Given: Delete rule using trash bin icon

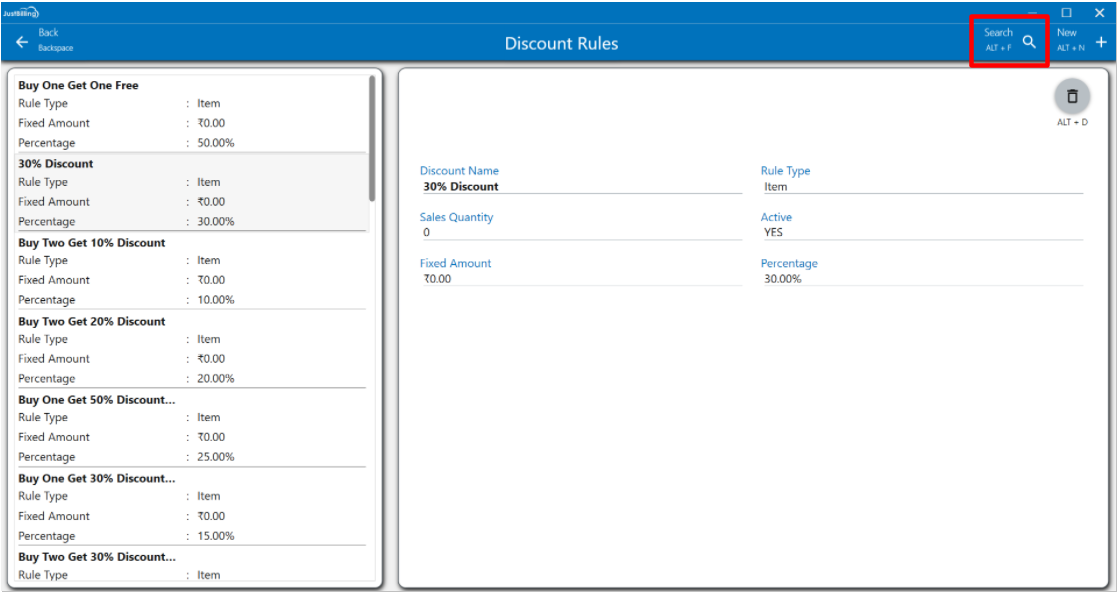Looking at the screenshot, I should coord(1072,96).
